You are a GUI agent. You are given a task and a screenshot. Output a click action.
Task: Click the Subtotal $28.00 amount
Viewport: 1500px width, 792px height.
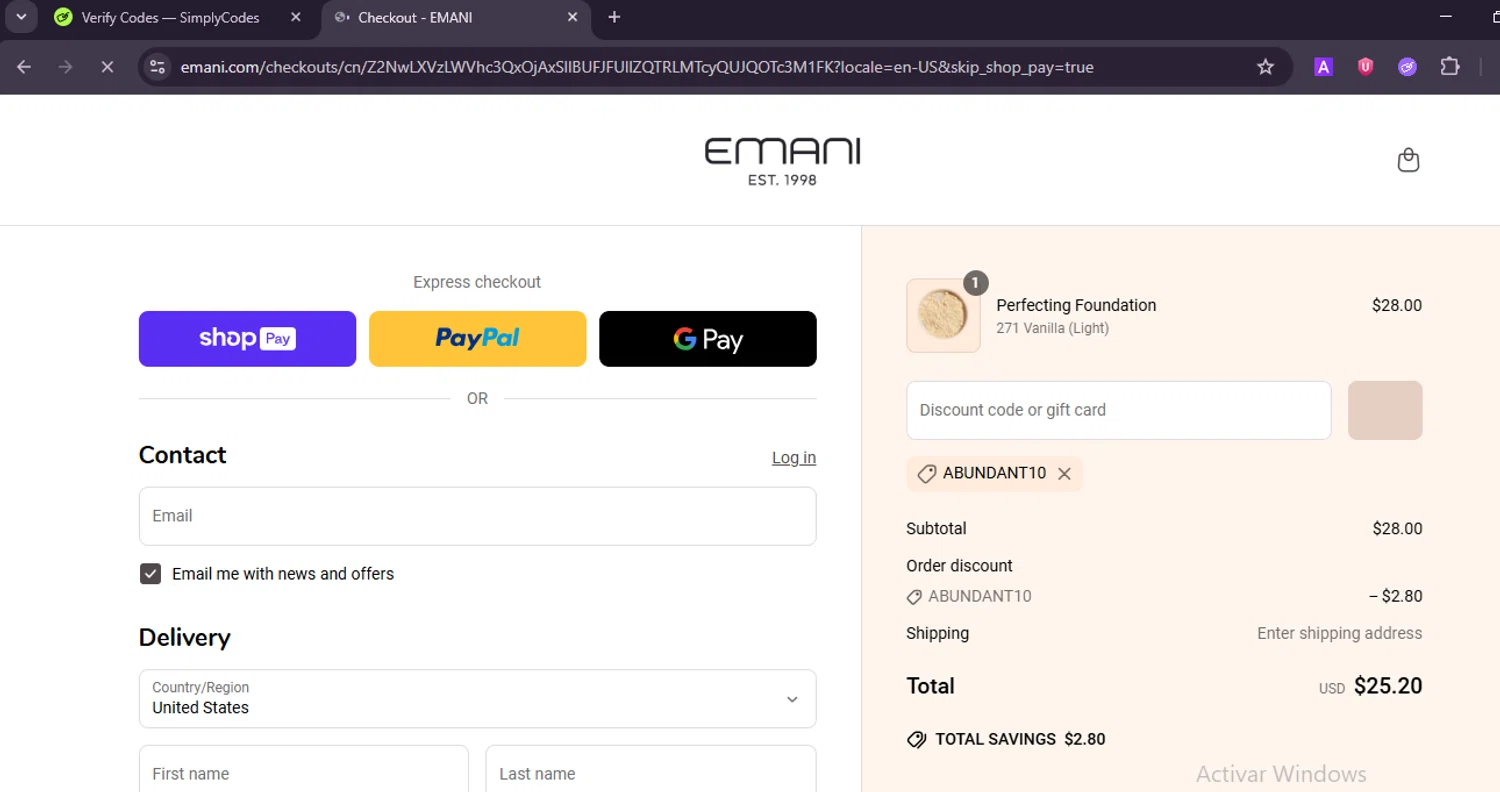pyautogui.click(x=1397, y=529)
